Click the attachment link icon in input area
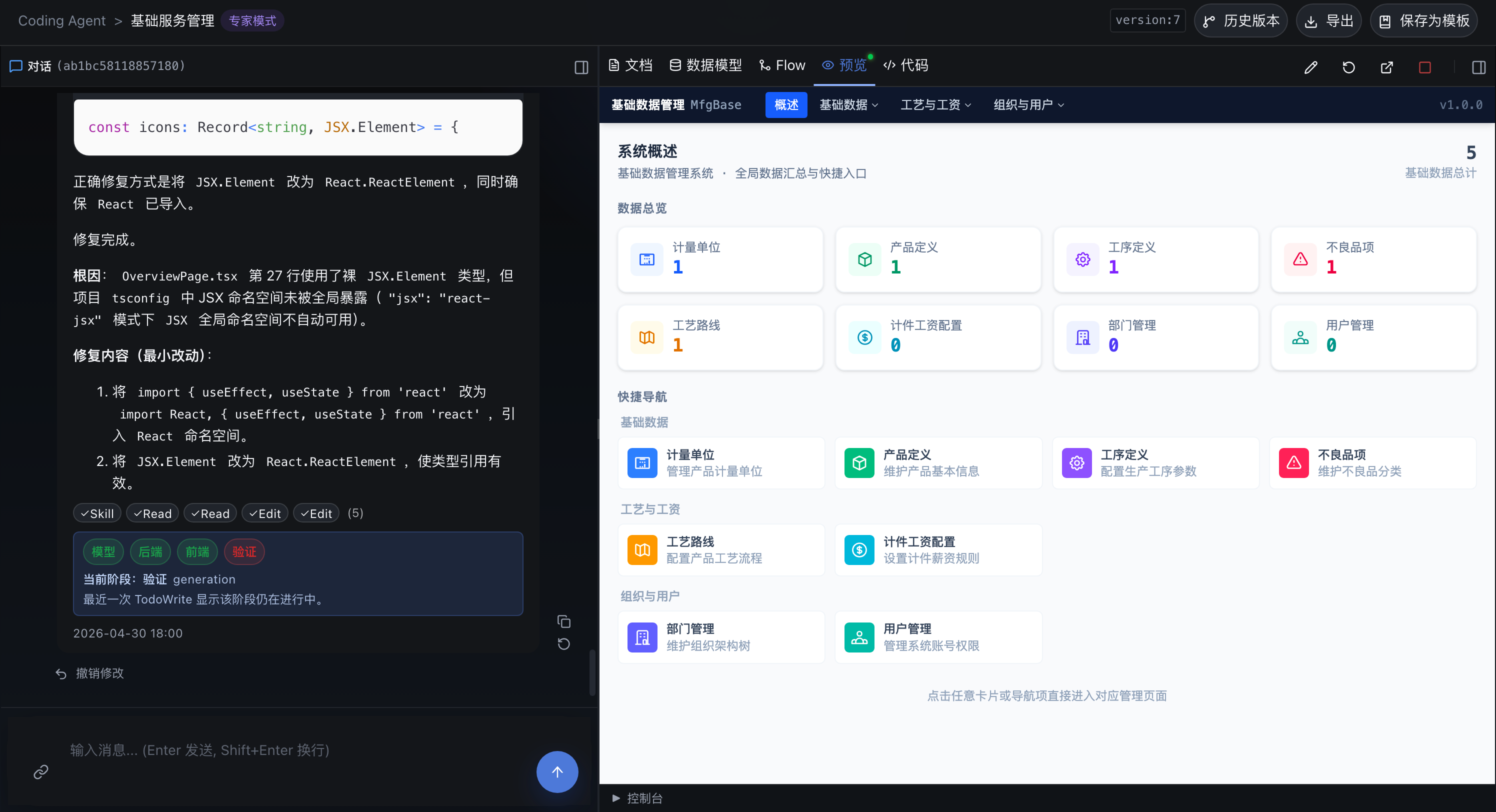This screenshot has height=812, width=1496. [x=40, y=771]
